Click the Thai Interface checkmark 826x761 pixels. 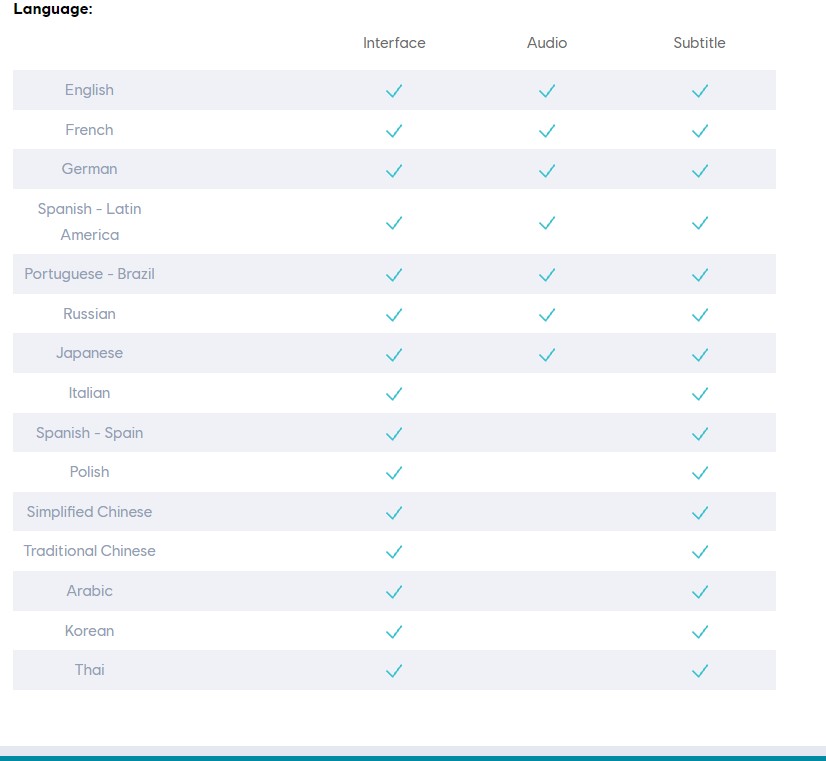[394, 670]
